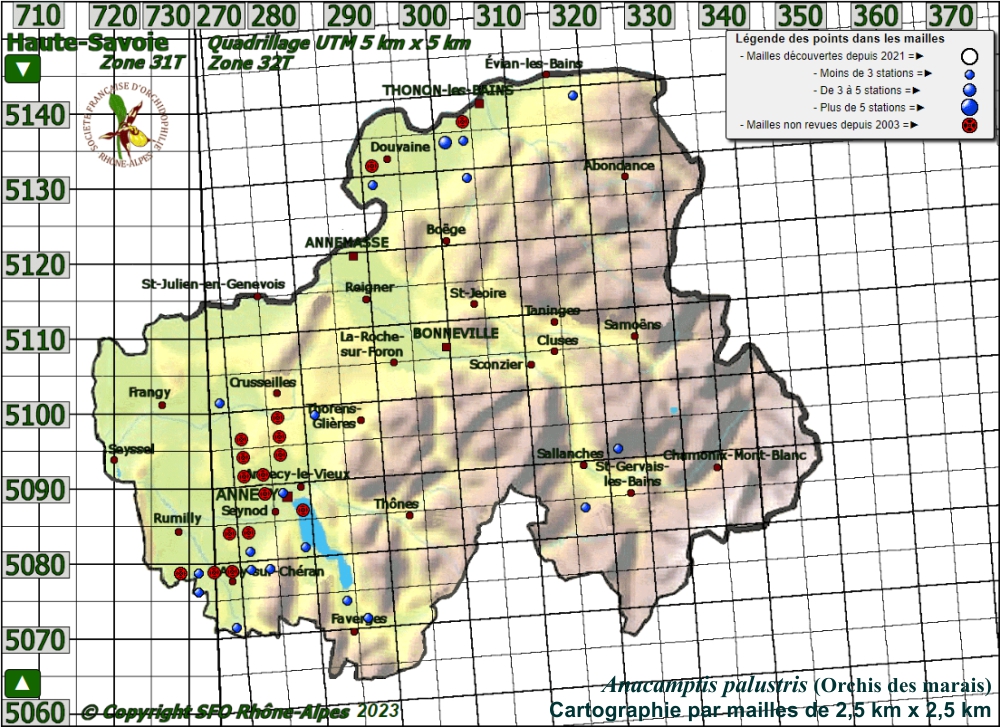Viewport: 1000px width, 727px height.
Task: Click the 5140 northing label
Action: coord(35,116)
